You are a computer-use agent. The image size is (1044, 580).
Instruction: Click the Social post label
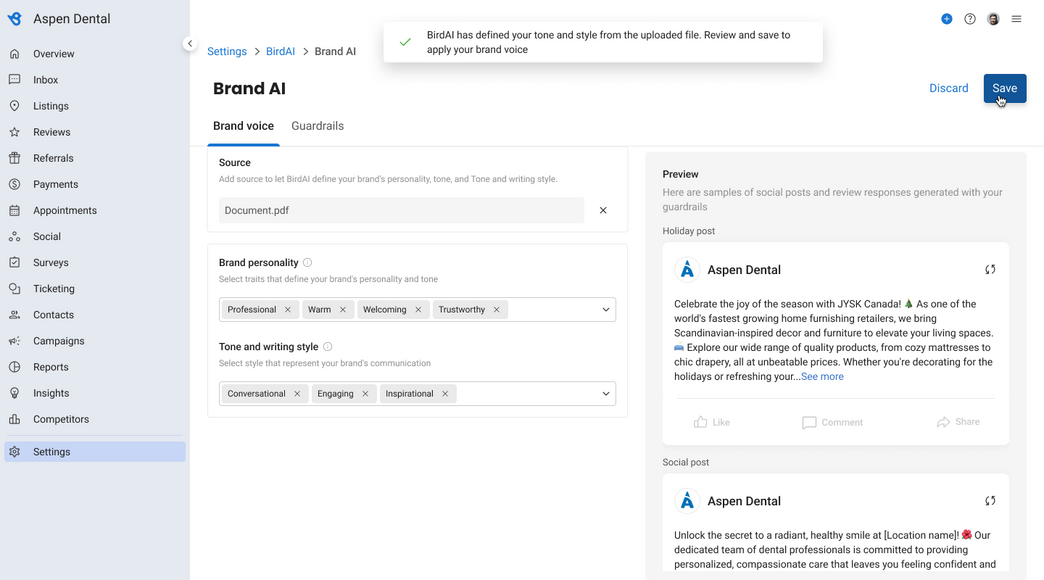point(685,462)
